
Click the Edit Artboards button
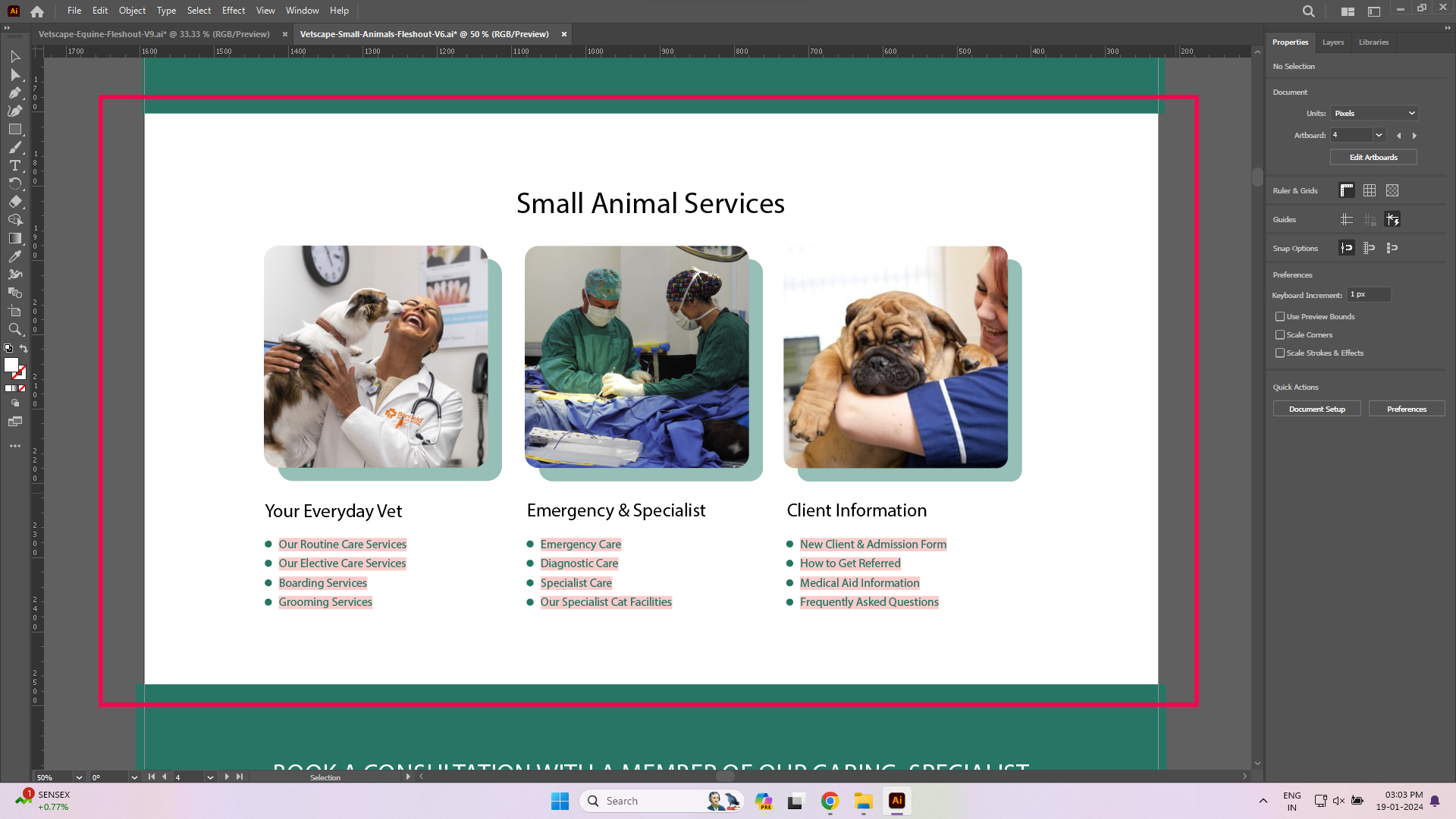1373,157
